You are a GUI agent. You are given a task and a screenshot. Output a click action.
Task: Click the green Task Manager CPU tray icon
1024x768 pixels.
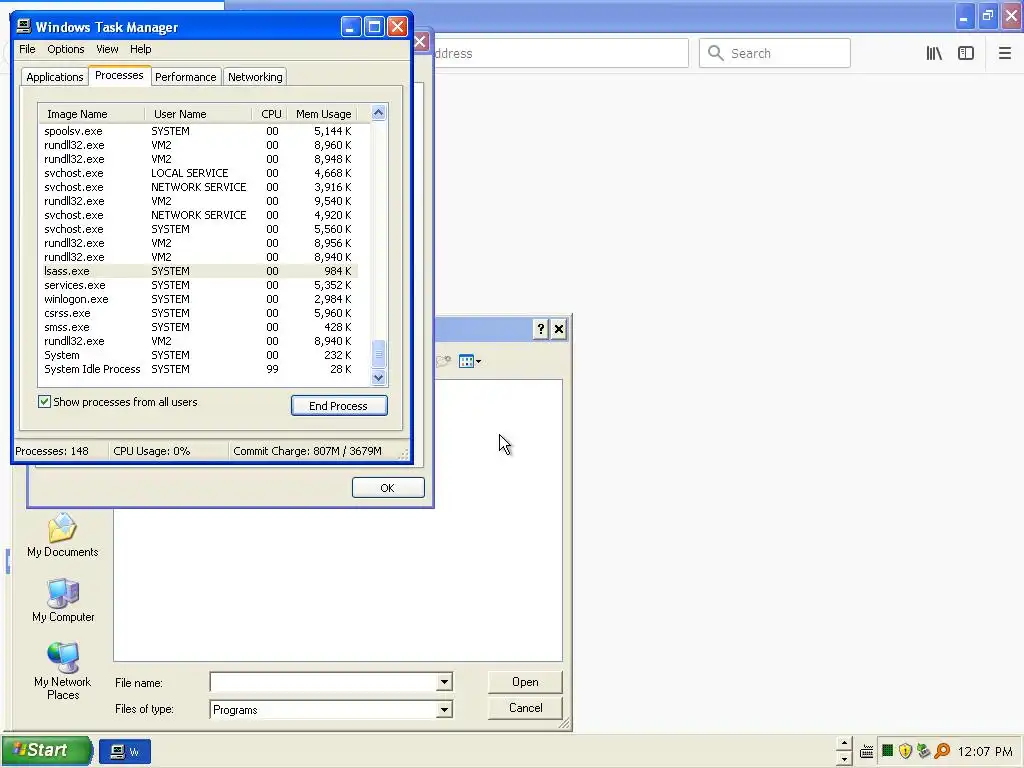click(x=887, y=750)
